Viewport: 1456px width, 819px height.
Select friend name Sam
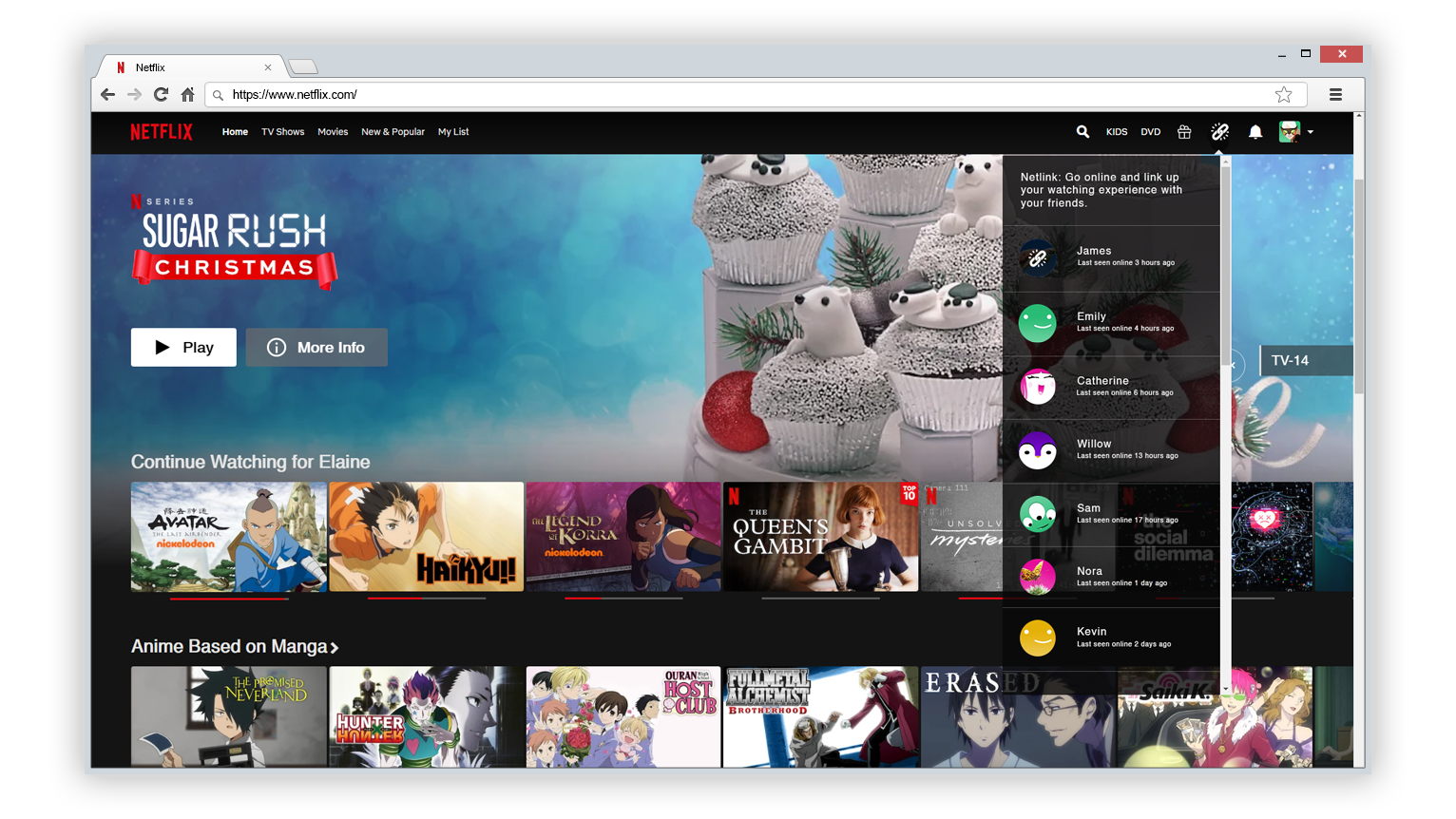(1088, 508)
